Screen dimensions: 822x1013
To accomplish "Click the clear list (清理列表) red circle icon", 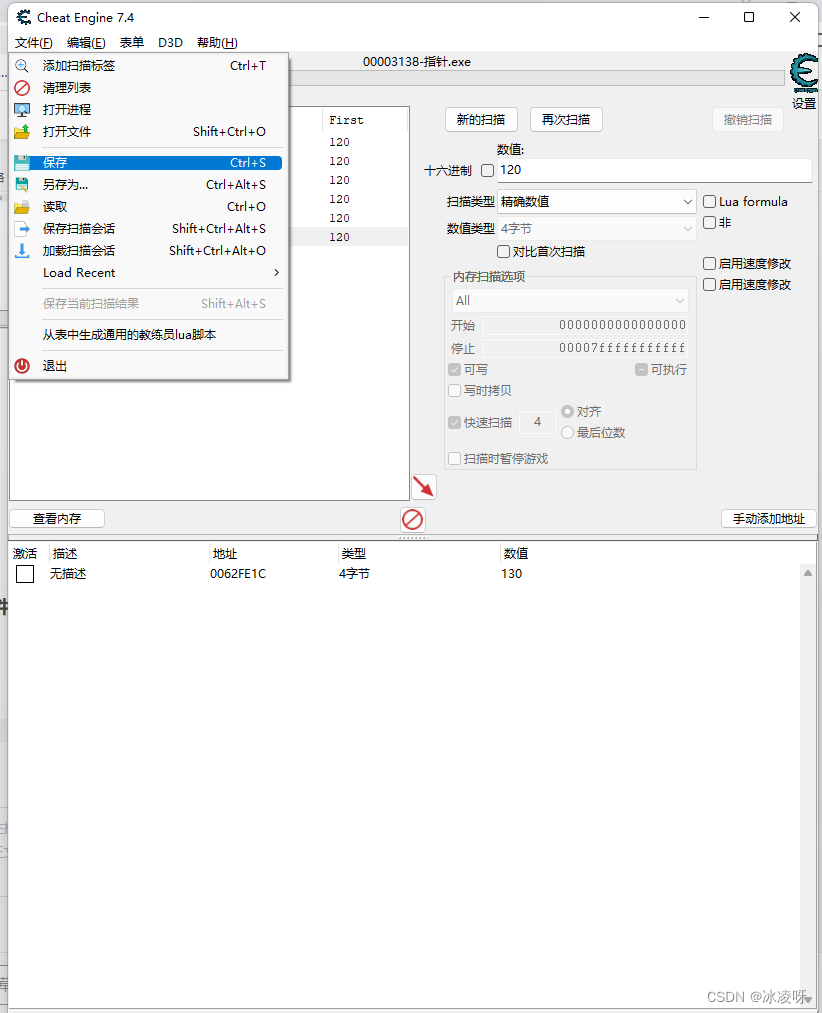I will [x=22, y=87].
